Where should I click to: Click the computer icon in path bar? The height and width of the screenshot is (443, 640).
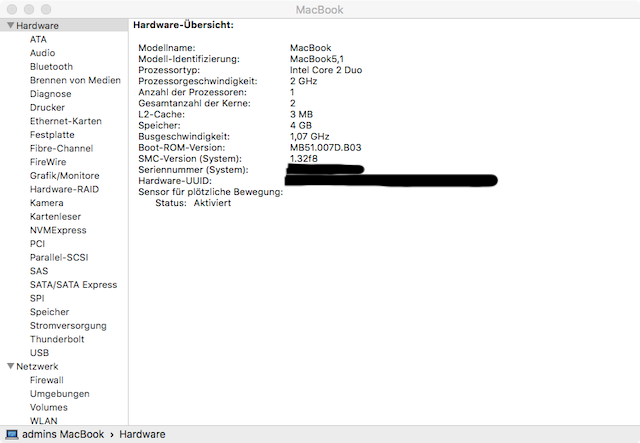tap(11, 435)
